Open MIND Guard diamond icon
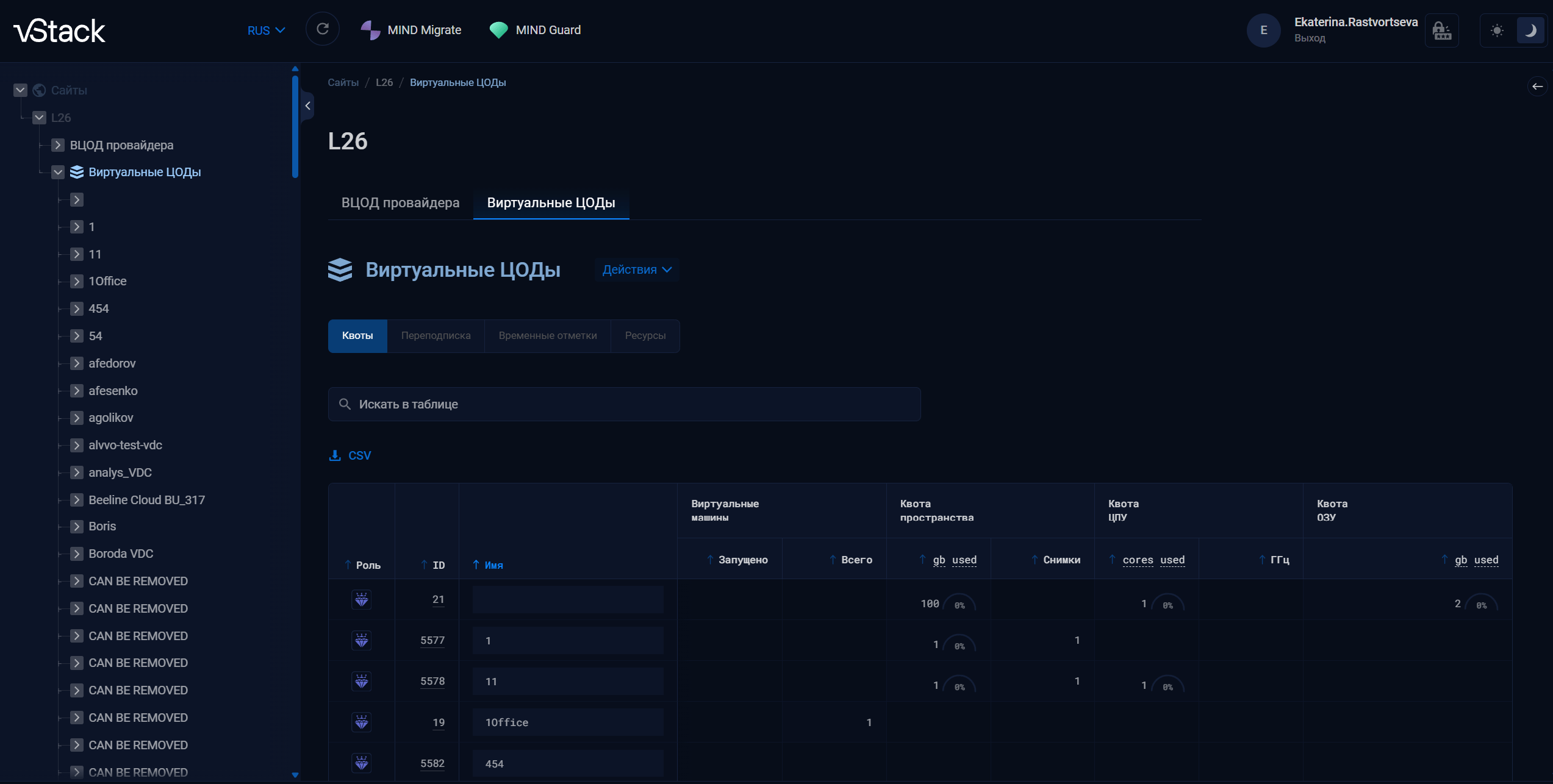Viewport: 1553px width, 784px height. point(498,30)
